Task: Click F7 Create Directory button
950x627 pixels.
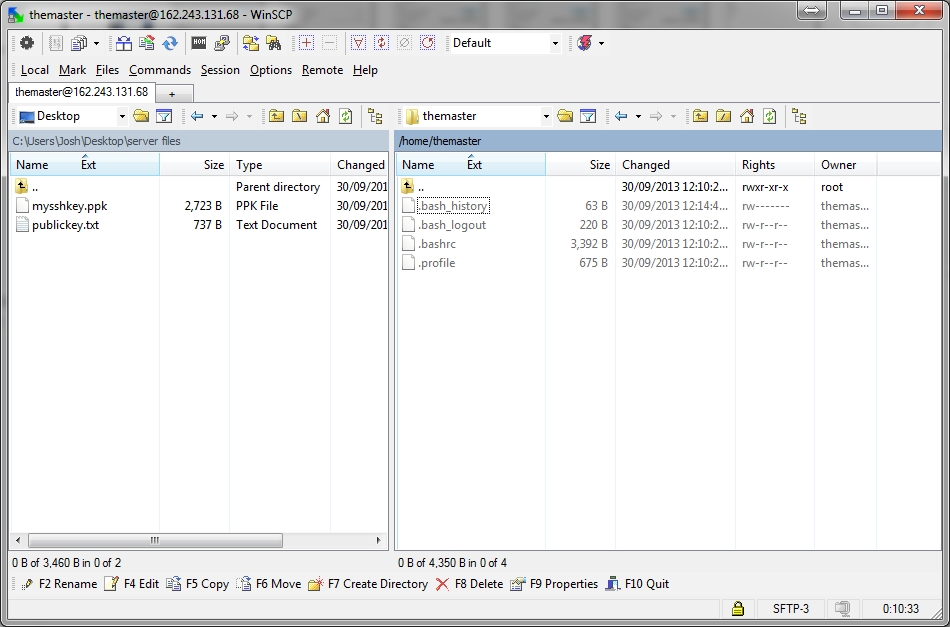Action: 368,584
